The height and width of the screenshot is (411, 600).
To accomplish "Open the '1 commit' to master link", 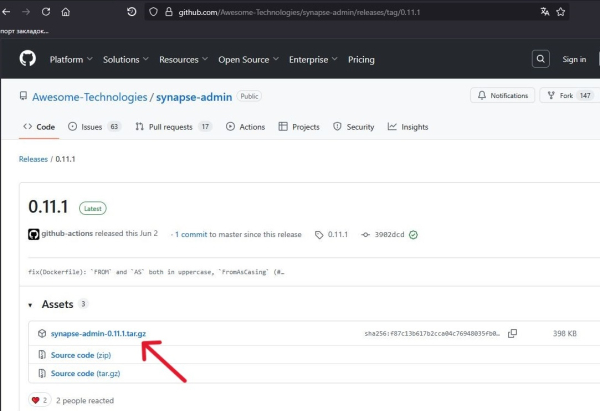I will (x=191, y=234).
